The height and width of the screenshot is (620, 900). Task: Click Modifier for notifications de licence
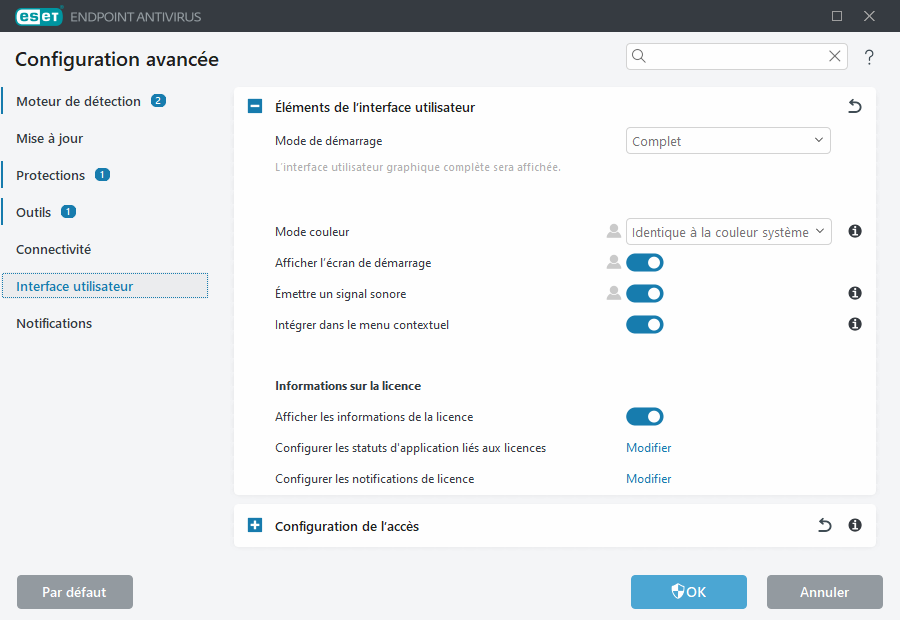tap(649, 479)
